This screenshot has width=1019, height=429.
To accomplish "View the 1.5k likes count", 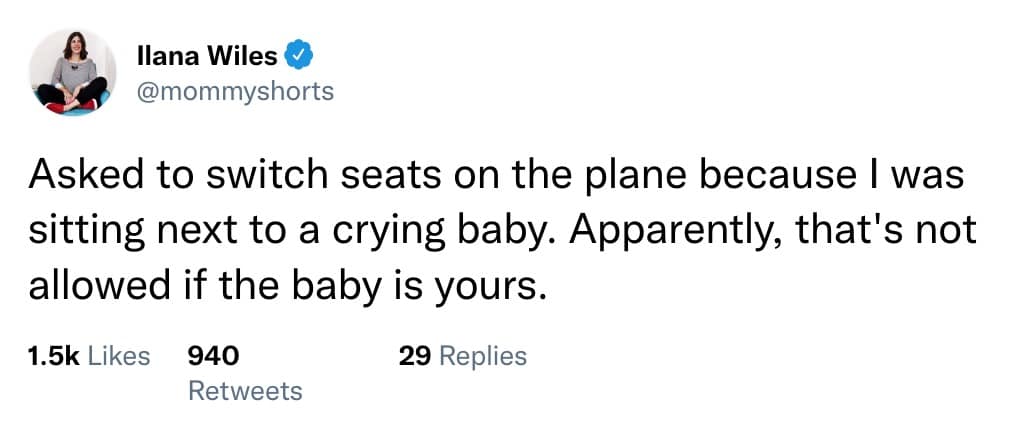I will (53, 355).
